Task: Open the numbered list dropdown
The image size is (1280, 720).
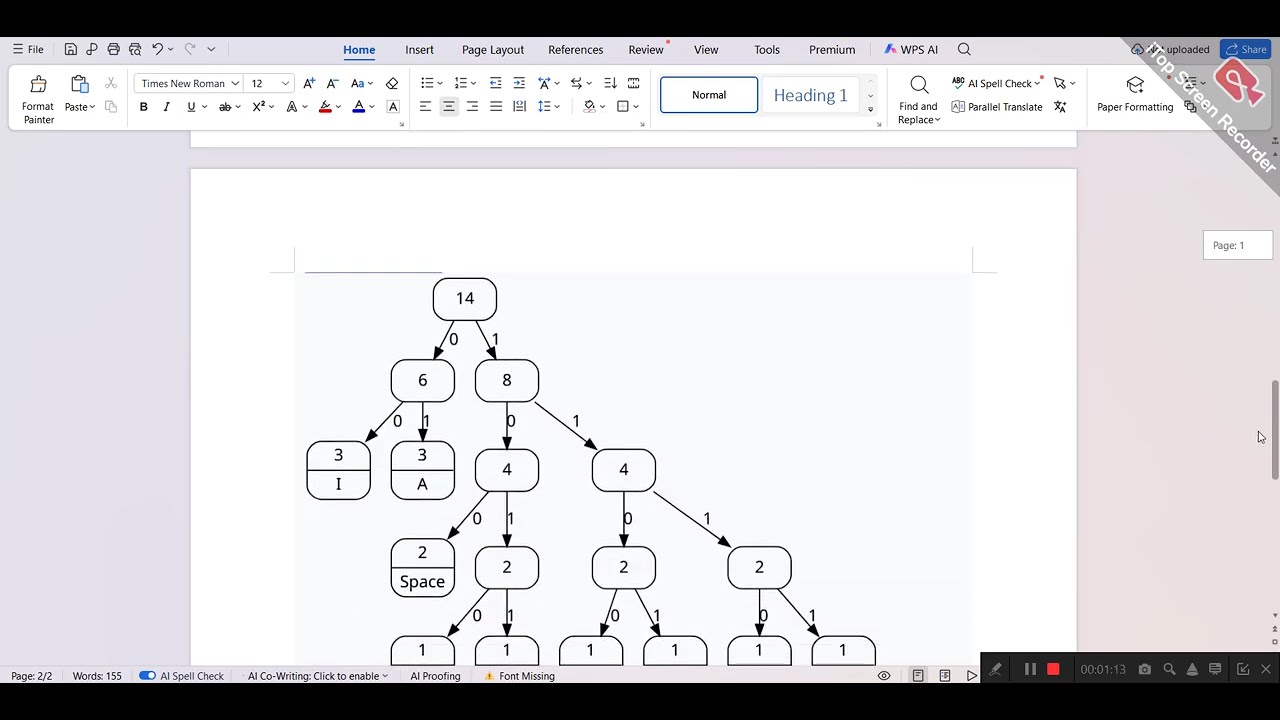Action: click(x=474, y=83)
